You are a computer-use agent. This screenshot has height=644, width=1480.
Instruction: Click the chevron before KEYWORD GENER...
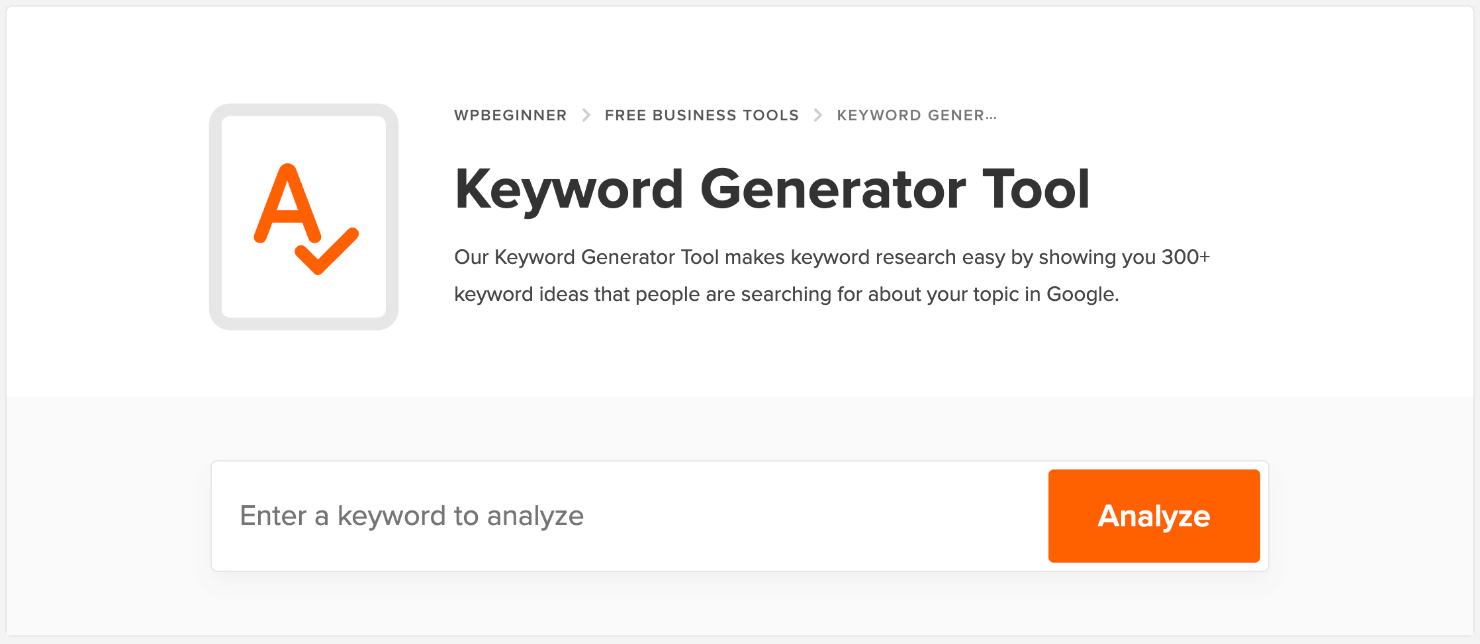818,114
